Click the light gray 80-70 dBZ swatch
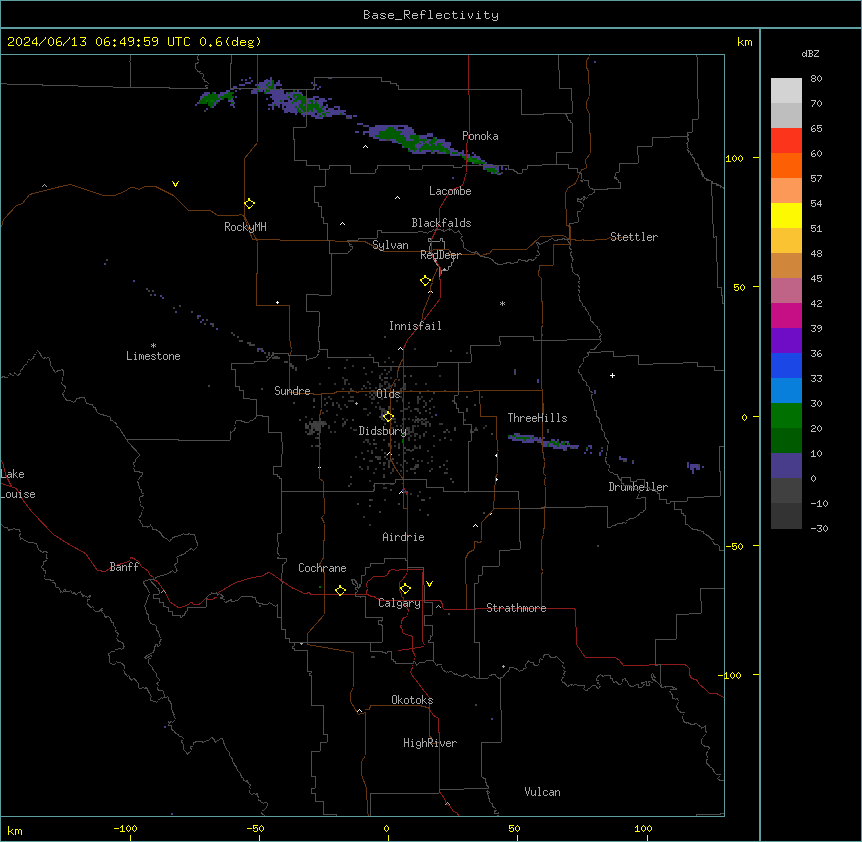Image resolution: width=862 pixels, height=842 pixels. [786, 91]
